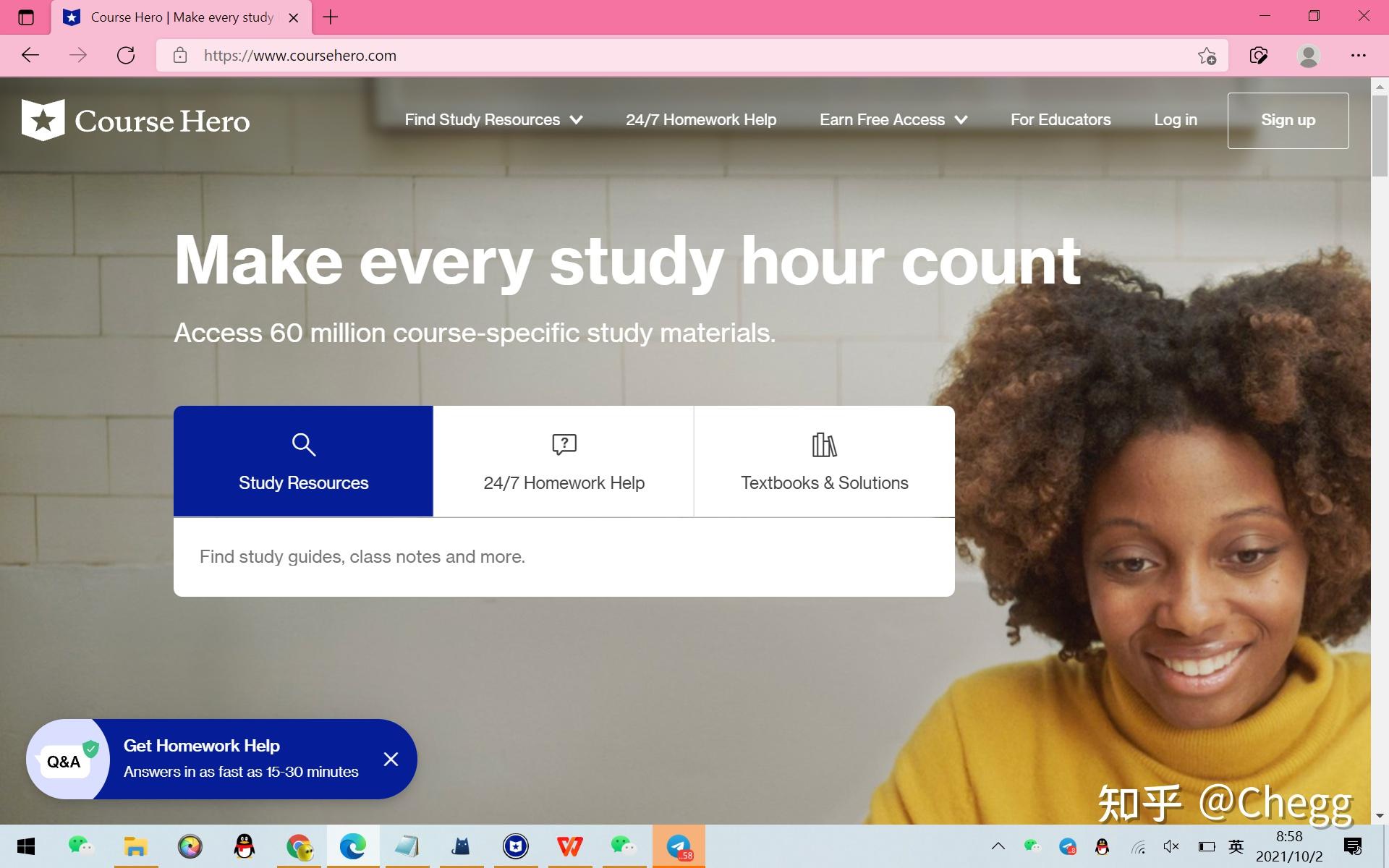Expand Find Study Resources dropdown

(x=493, y=120)
